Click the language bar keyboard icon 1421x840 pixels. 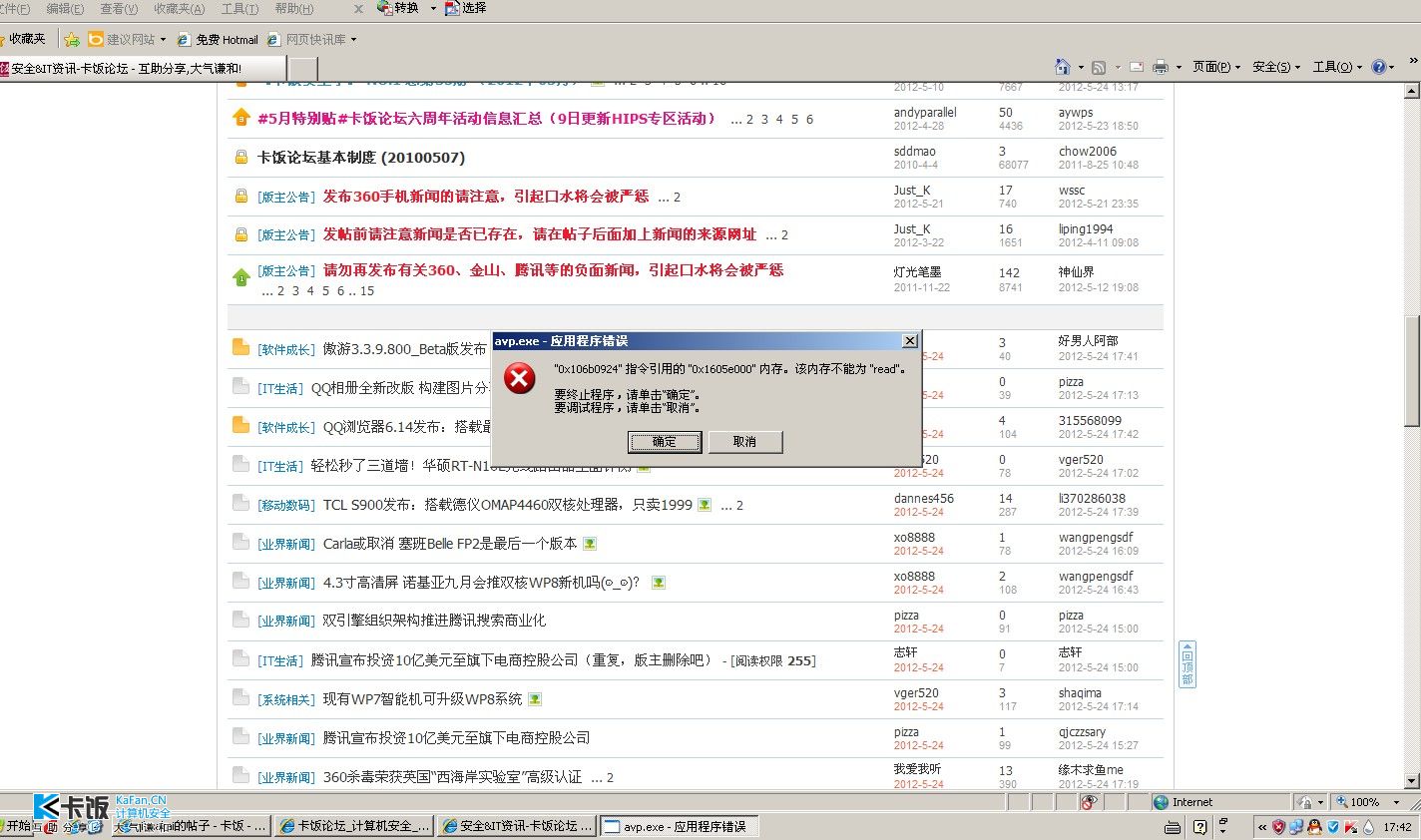(1174, 827)
